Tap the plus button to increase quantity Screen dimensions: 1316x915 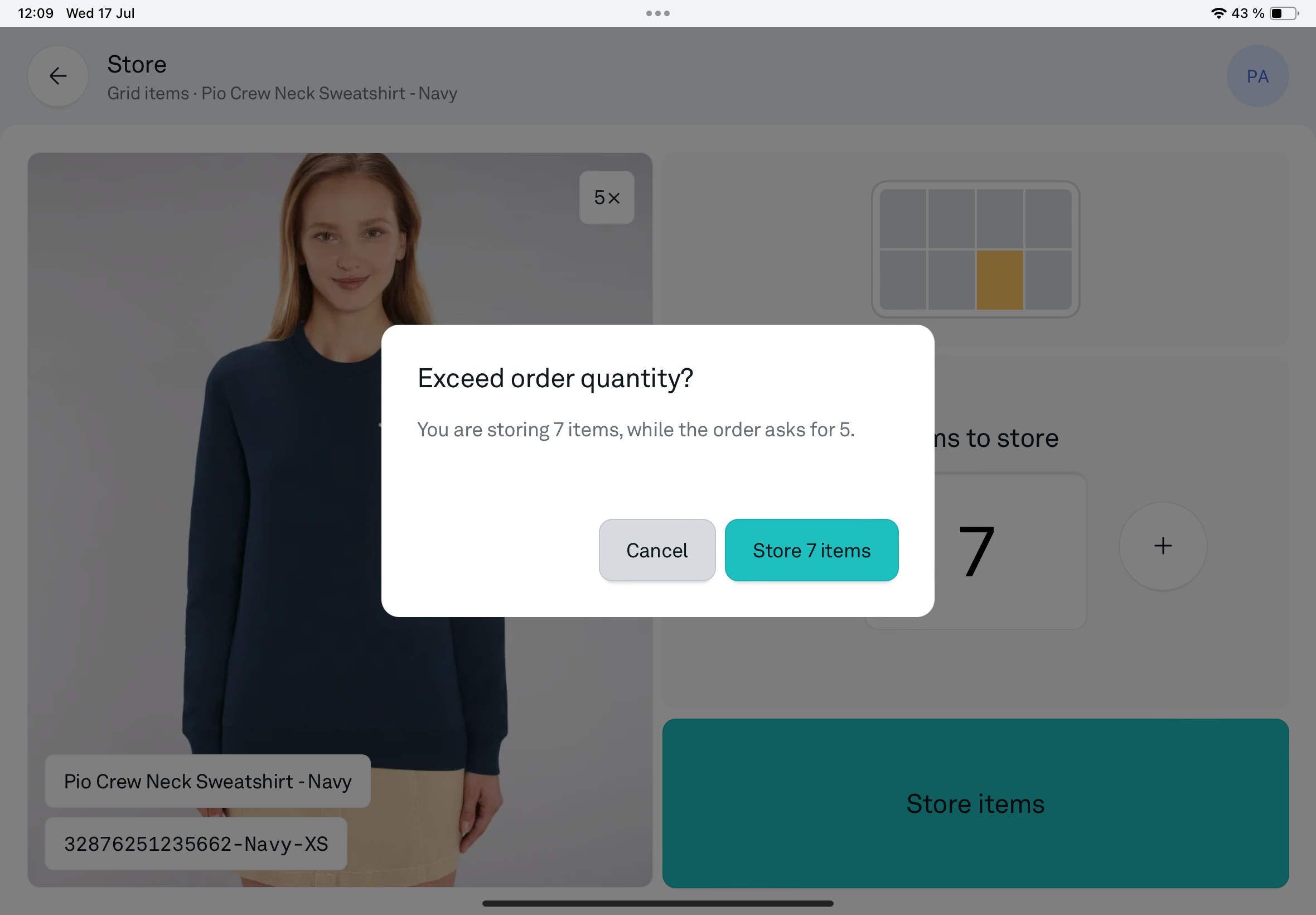point(1163,546)
